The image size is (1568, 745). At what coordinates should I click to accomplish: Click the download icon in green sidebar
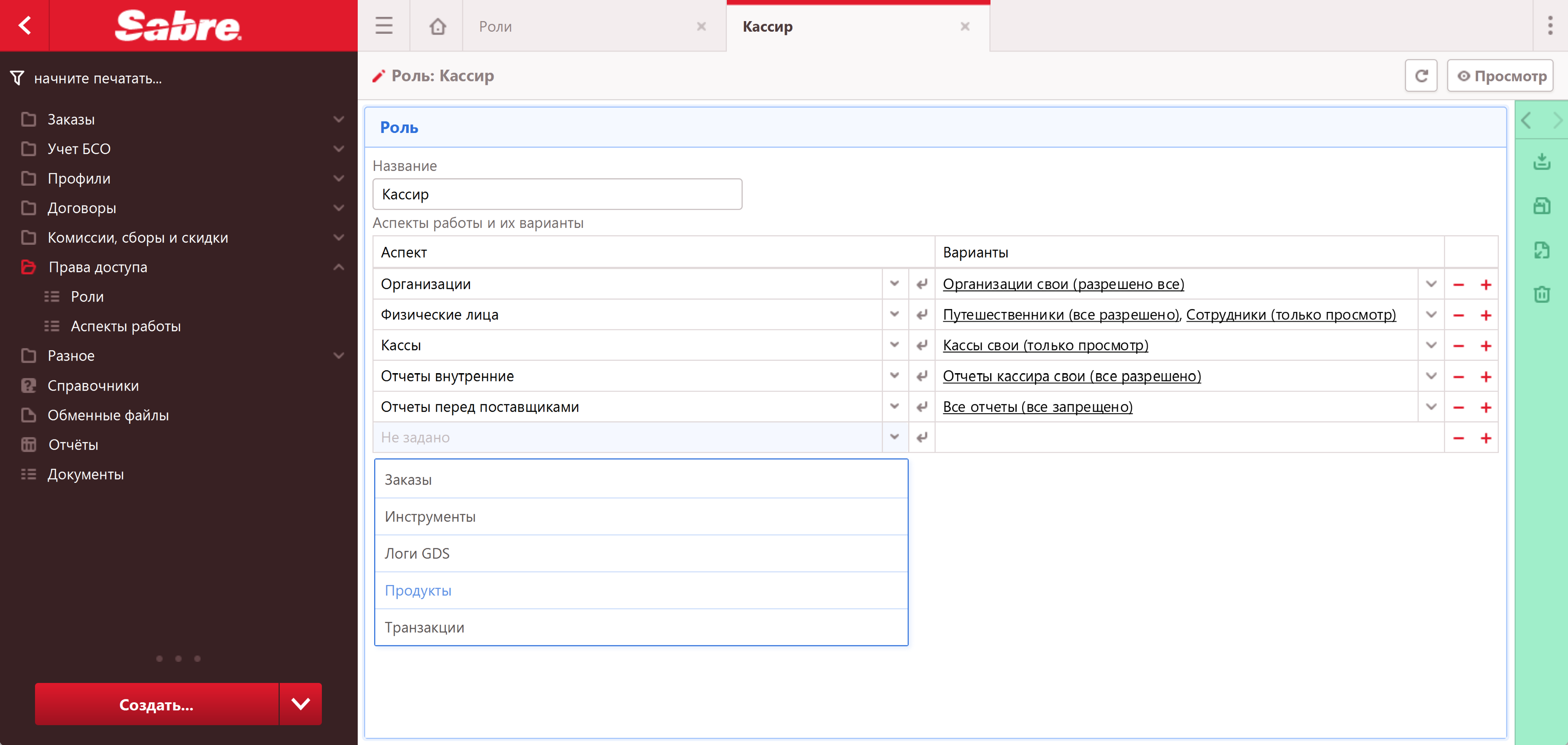(x=1541, y=161)
